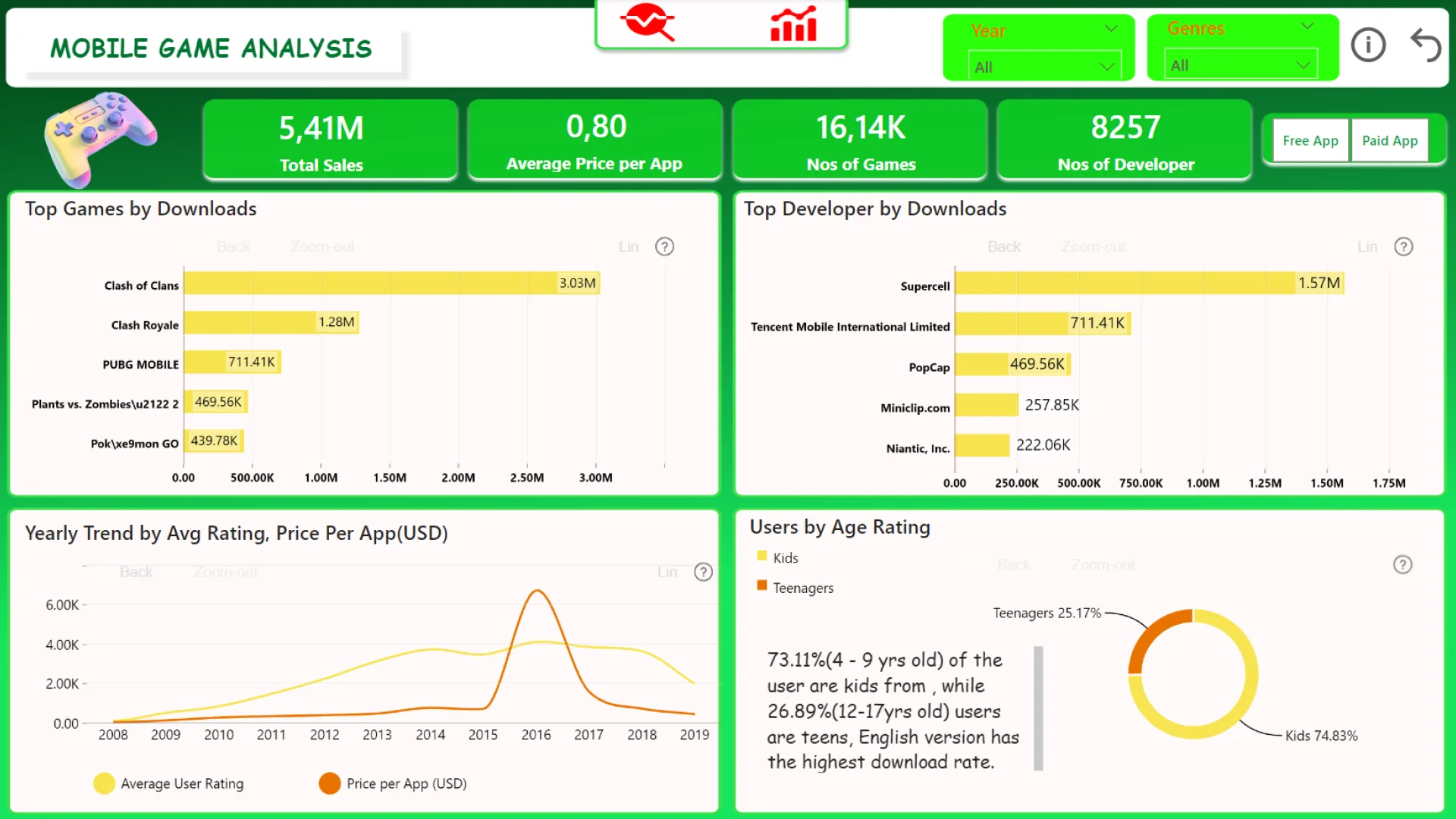The image size is (1456, 819).
Task: Toggle Lin scale on Top Games chart
Action: 629,246
